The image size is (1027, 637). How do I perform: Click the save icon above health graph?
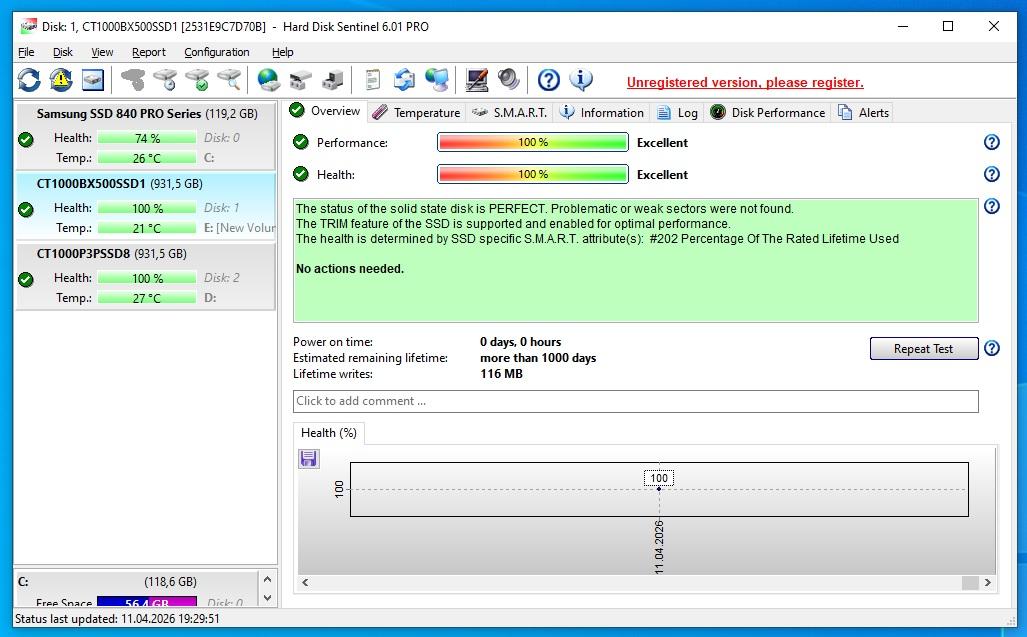[308, 458]
